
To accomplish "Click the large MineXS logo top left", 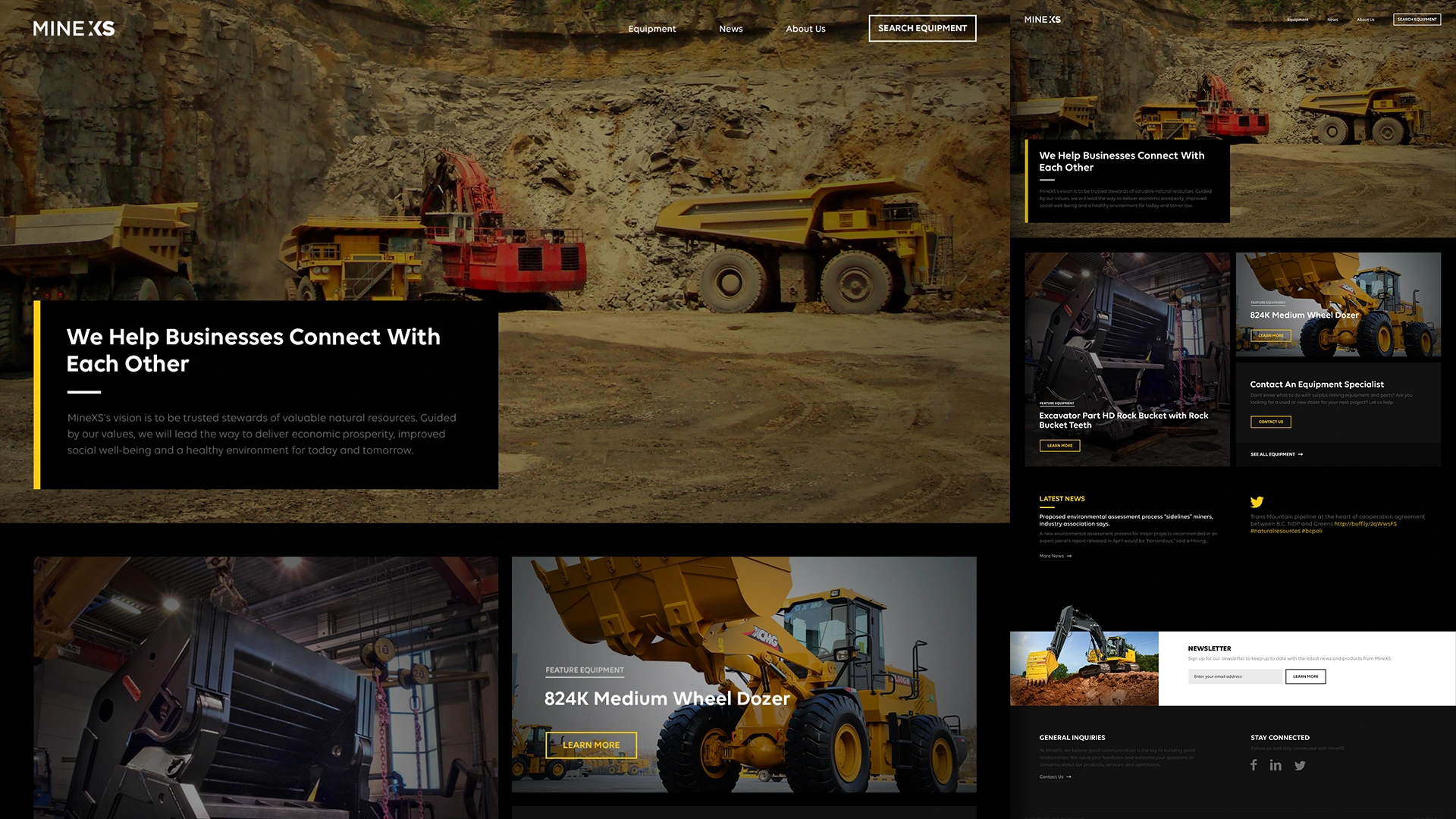I will (x=74, y=29).
